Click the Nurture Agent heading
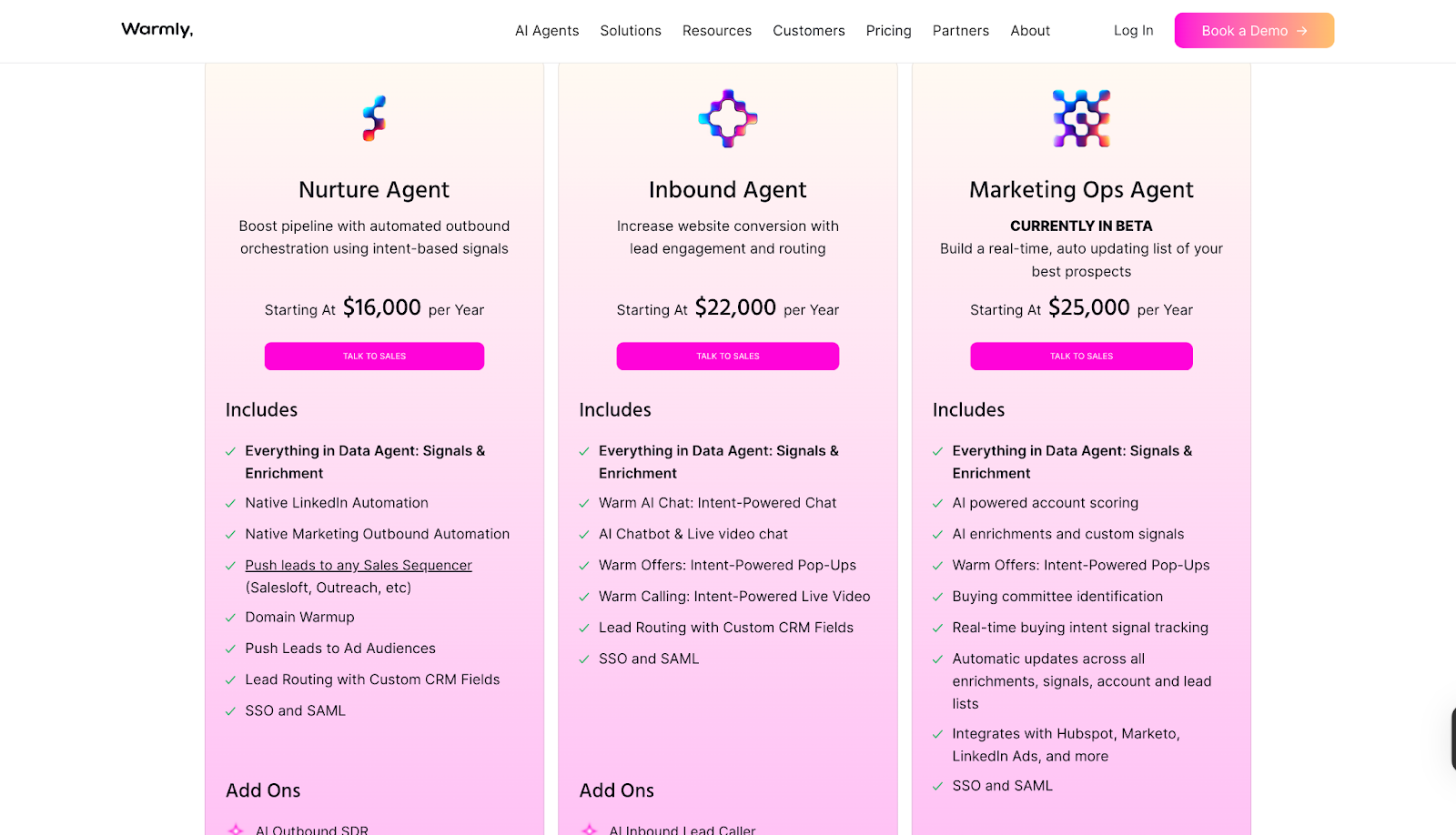1456x835 pixels. point(374,190)
